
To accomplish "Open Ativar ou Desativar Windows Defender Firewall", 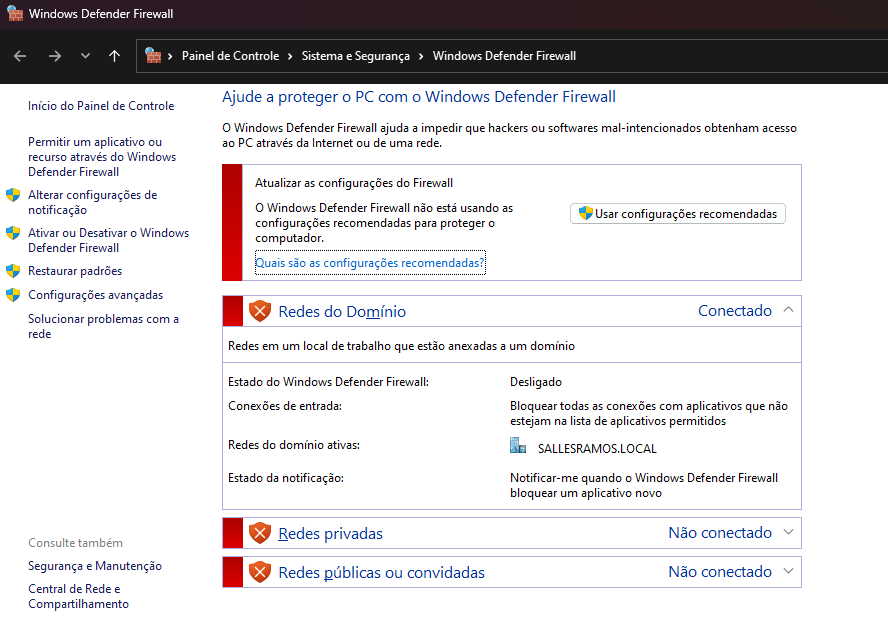I will [x=109, y=240].
